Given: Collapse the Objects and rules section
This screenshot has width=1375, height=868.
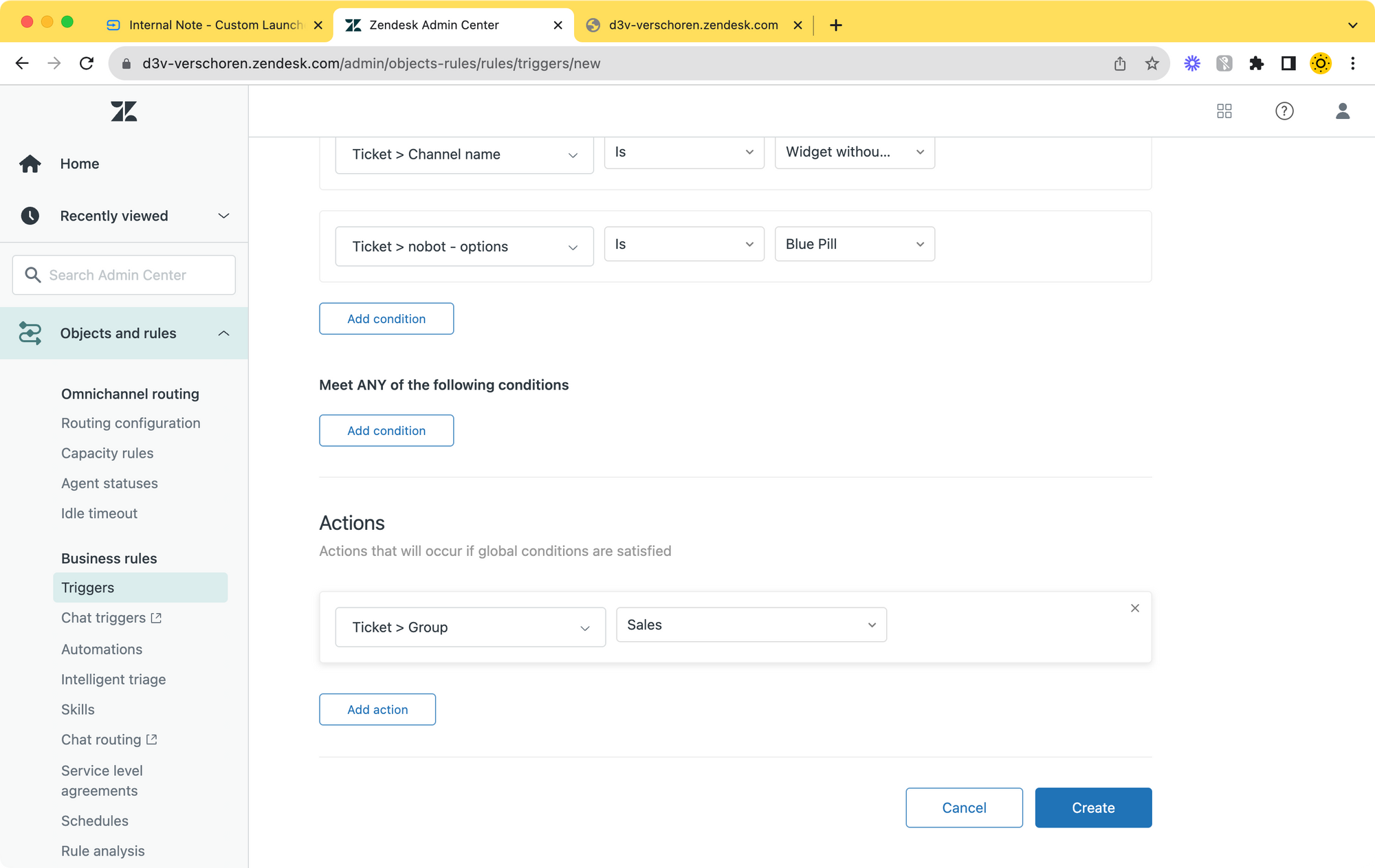Looking at the screenshot, I should pos(223,333).
